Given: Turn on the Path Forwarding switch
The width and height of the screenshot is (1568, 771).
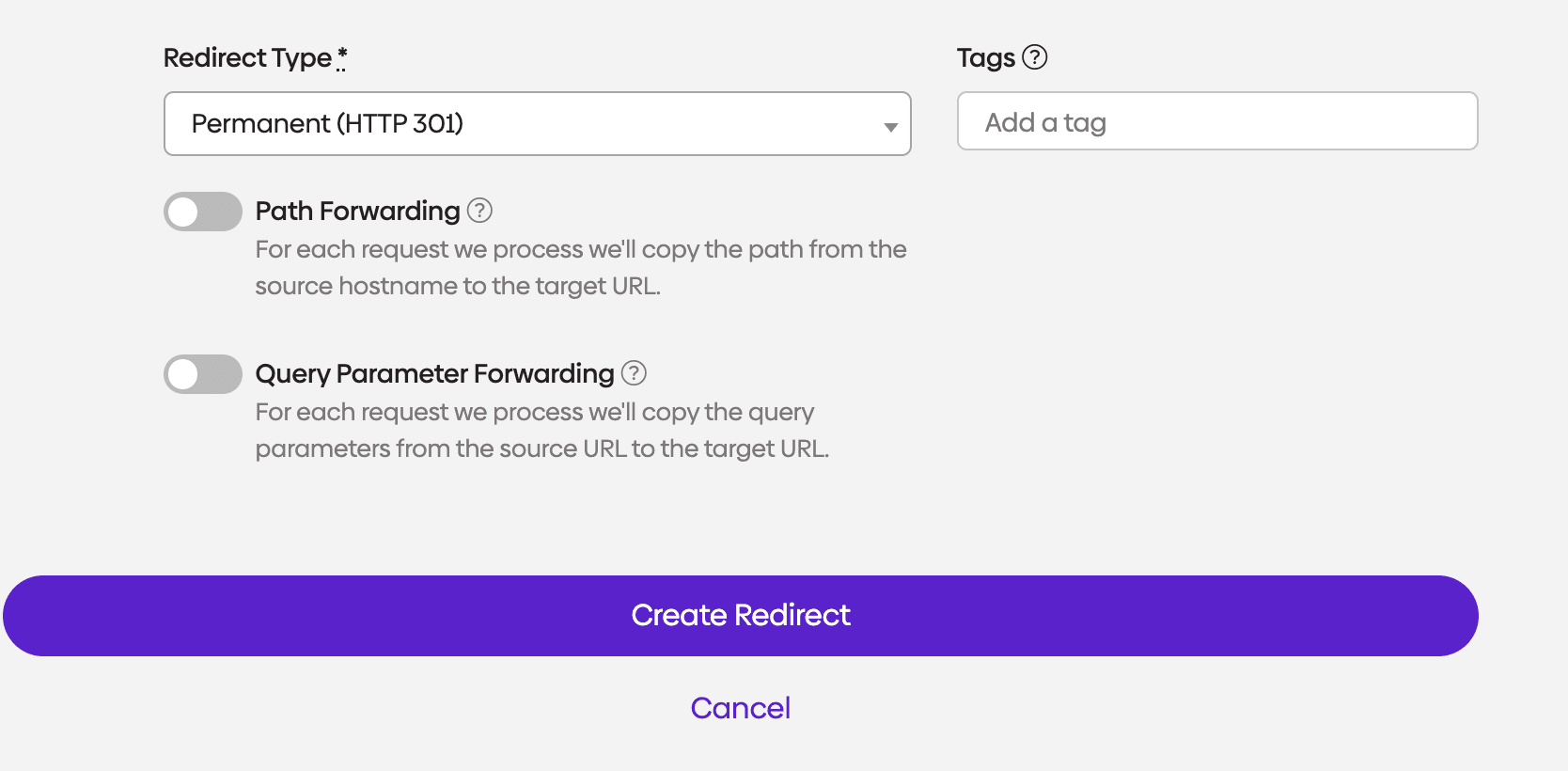Looking at the screenshot, I should click(202, 211).
